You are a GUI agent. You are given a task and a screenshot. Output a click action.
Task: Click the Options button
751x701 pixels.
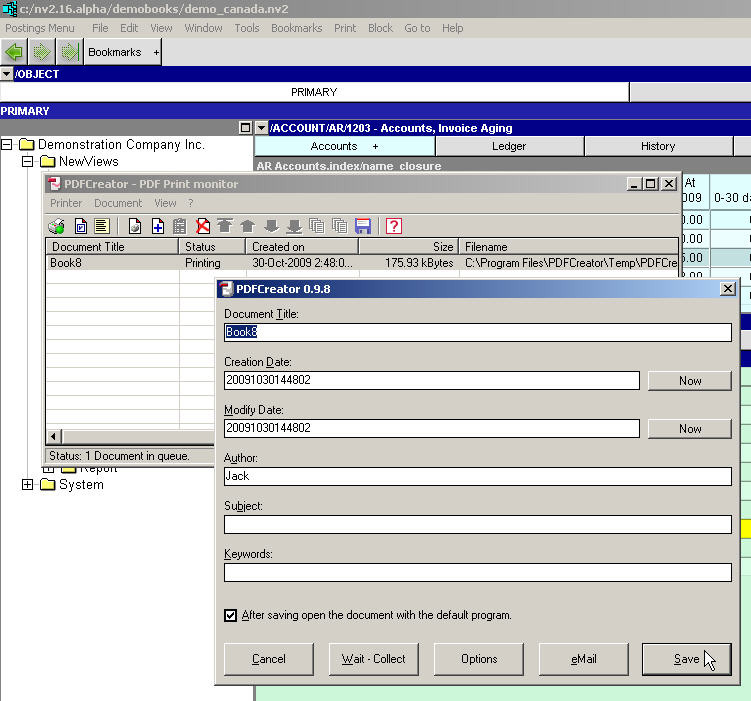coord(479,659)
